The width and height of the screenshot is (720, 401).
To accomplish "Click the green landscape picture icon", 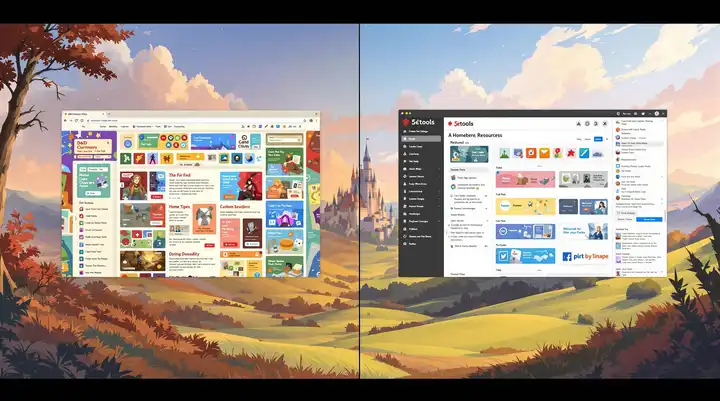I will pos(504,153).
